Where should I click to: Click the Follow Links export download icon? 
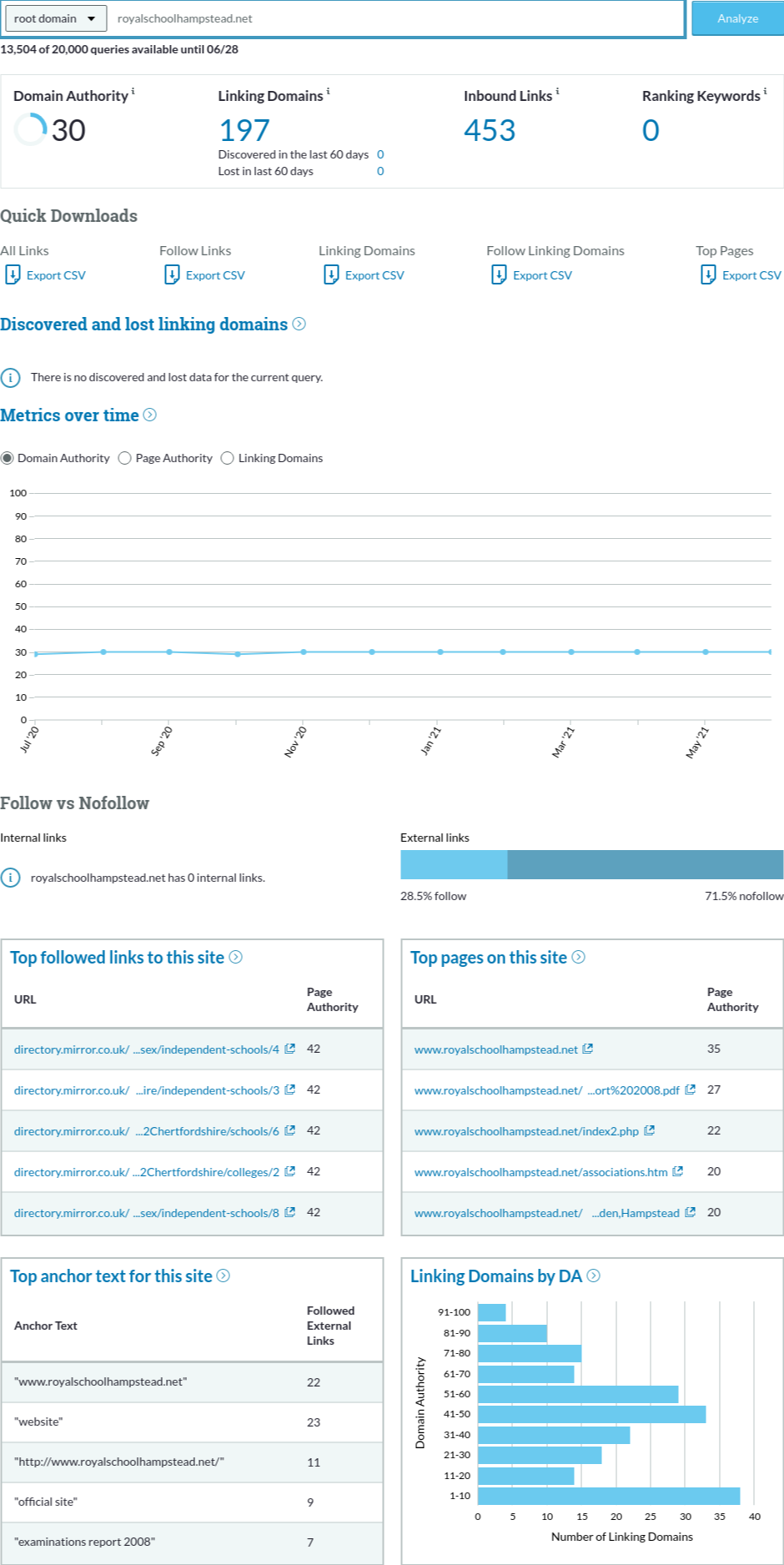coord(172,274)
